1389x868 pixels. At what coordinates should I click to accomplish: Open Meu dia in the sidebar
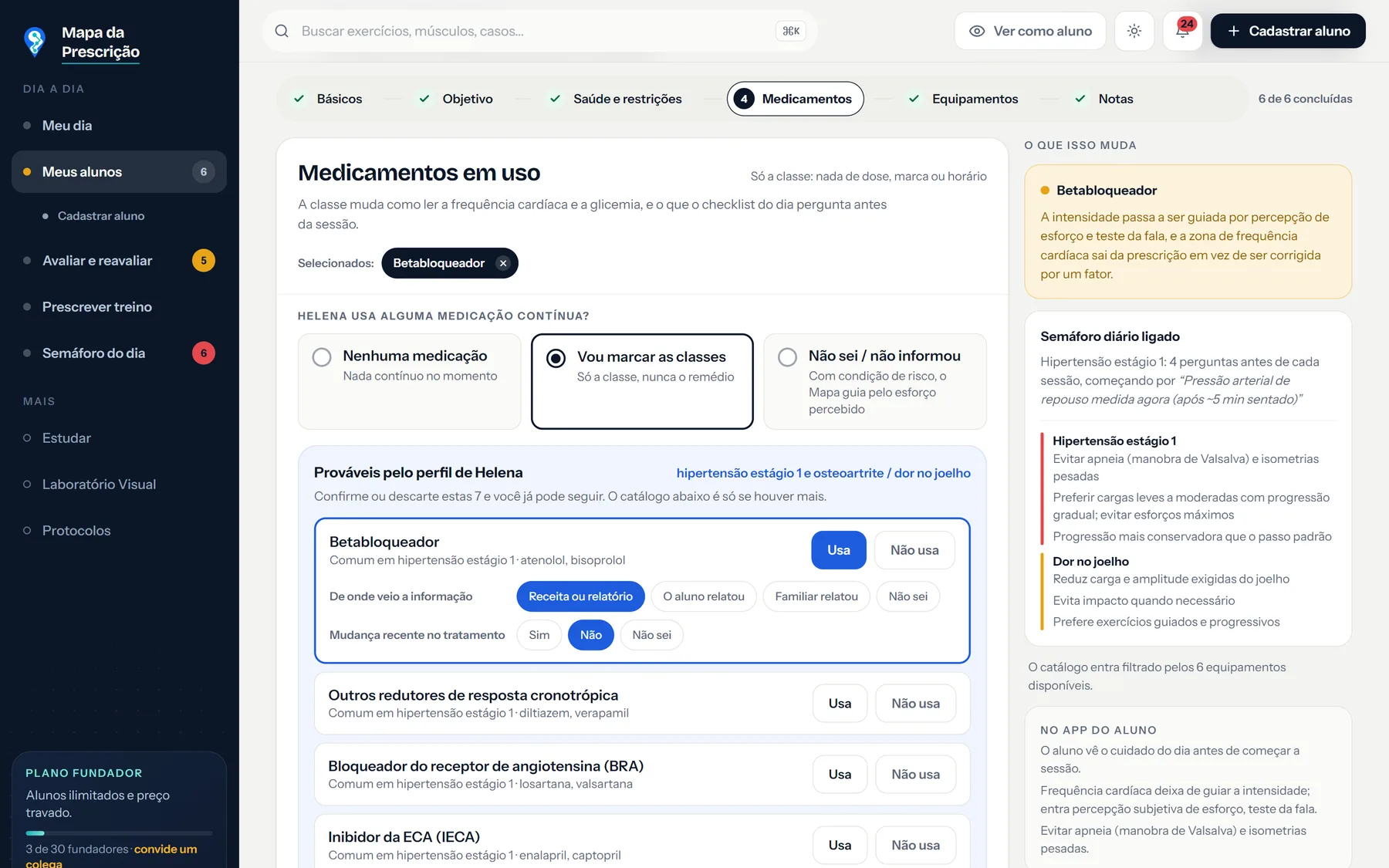pyautogui.click(x=119, y=126)
